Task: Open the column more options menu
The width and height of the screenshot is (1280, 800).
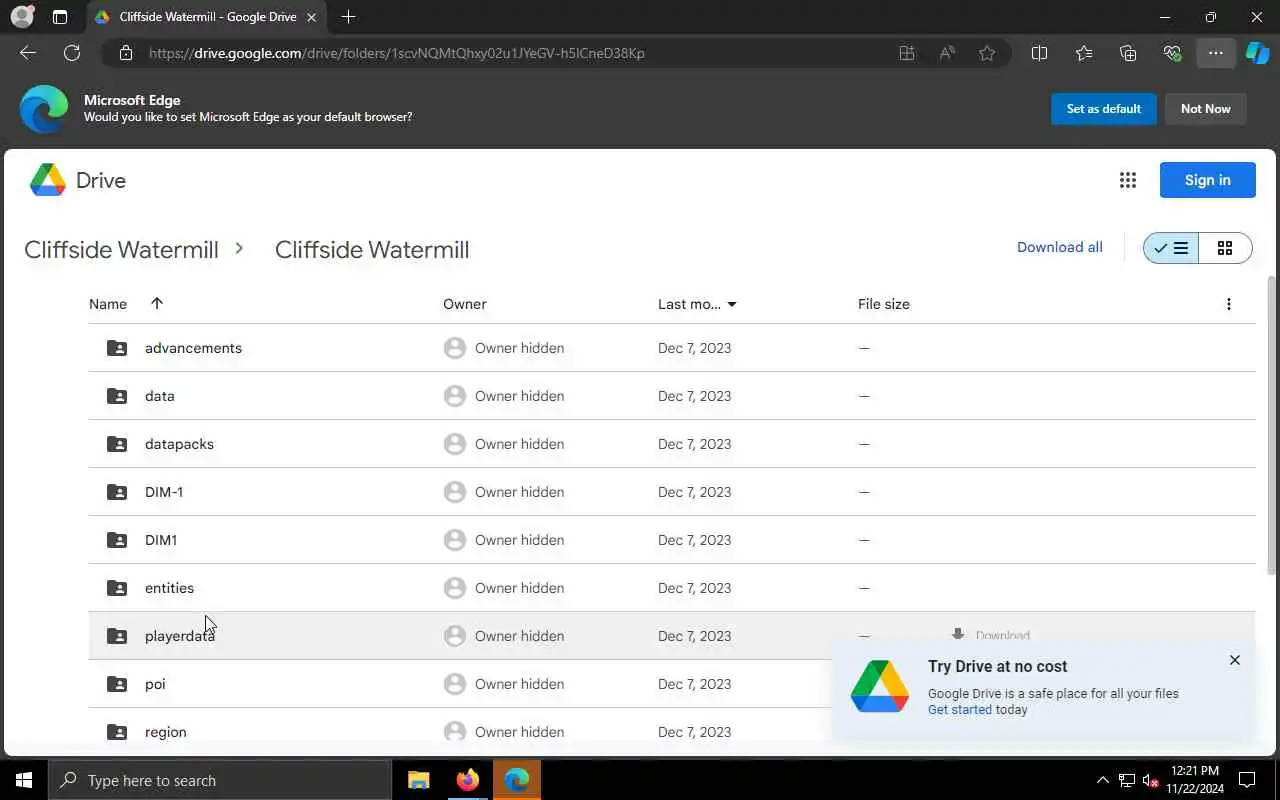Action: coord(1229,304)
